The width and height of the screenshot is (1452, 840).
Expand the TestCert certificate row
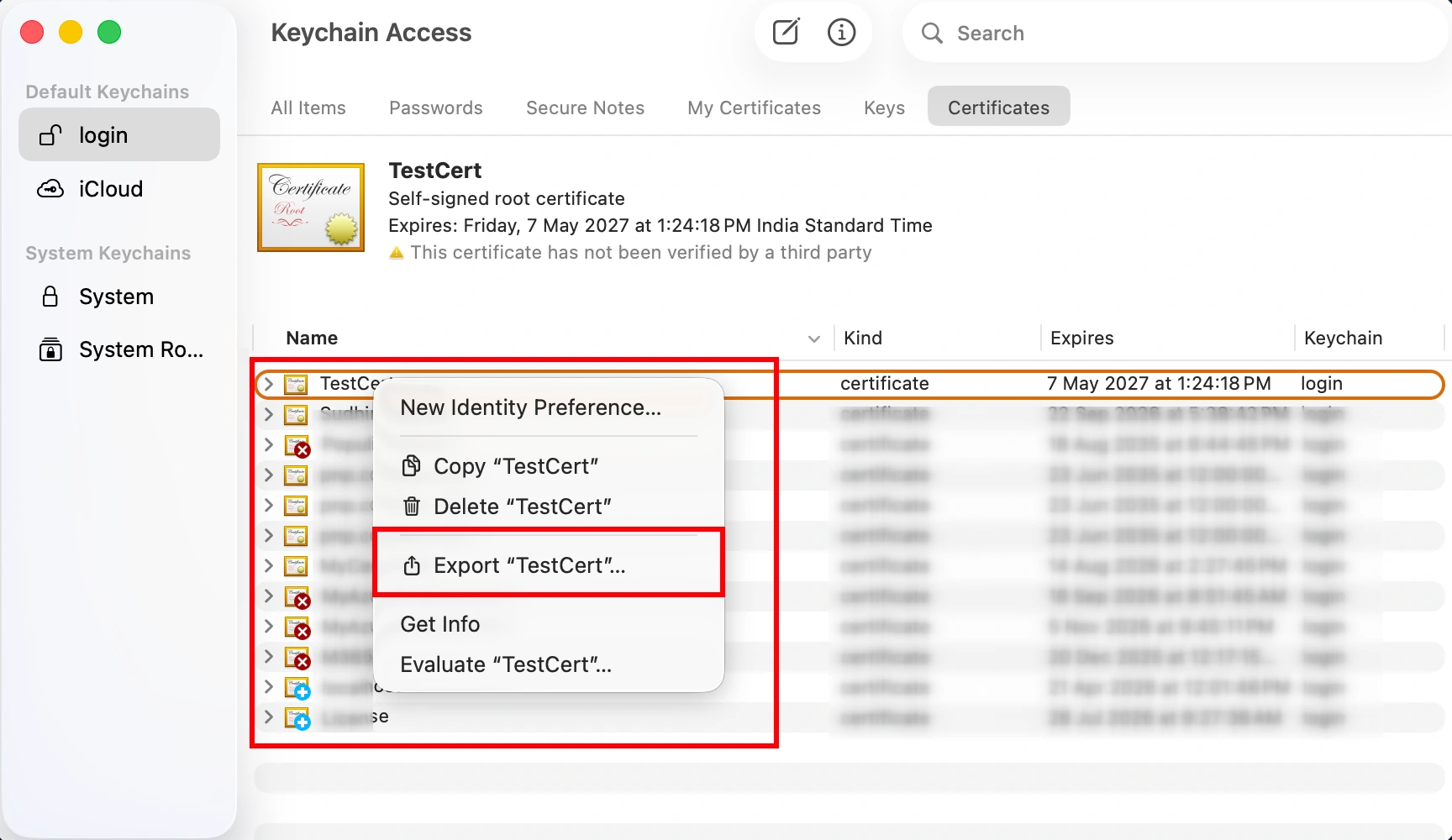tap(268, 384)
